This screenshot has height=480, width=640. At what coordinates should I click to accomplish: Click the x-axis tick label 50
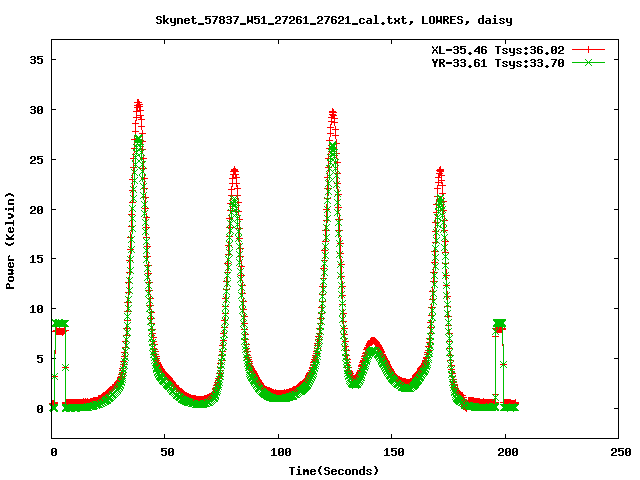tap(167, 452)
